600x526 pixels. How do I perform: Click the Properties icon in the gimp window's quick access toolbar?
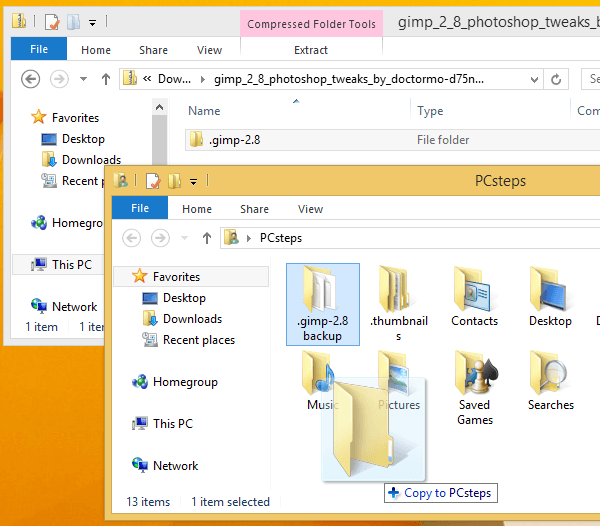52,22
